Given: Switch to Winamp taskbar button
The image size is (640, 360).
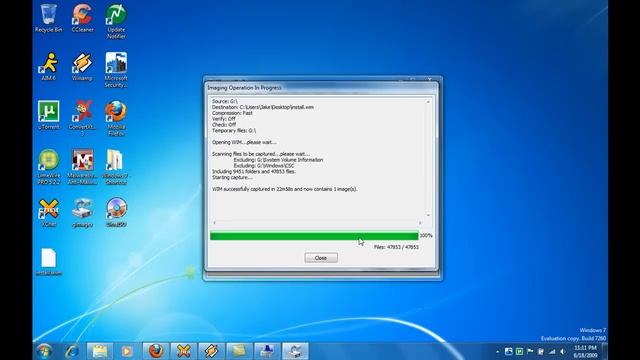Looking at the screenshot, I should pos(211,351).
